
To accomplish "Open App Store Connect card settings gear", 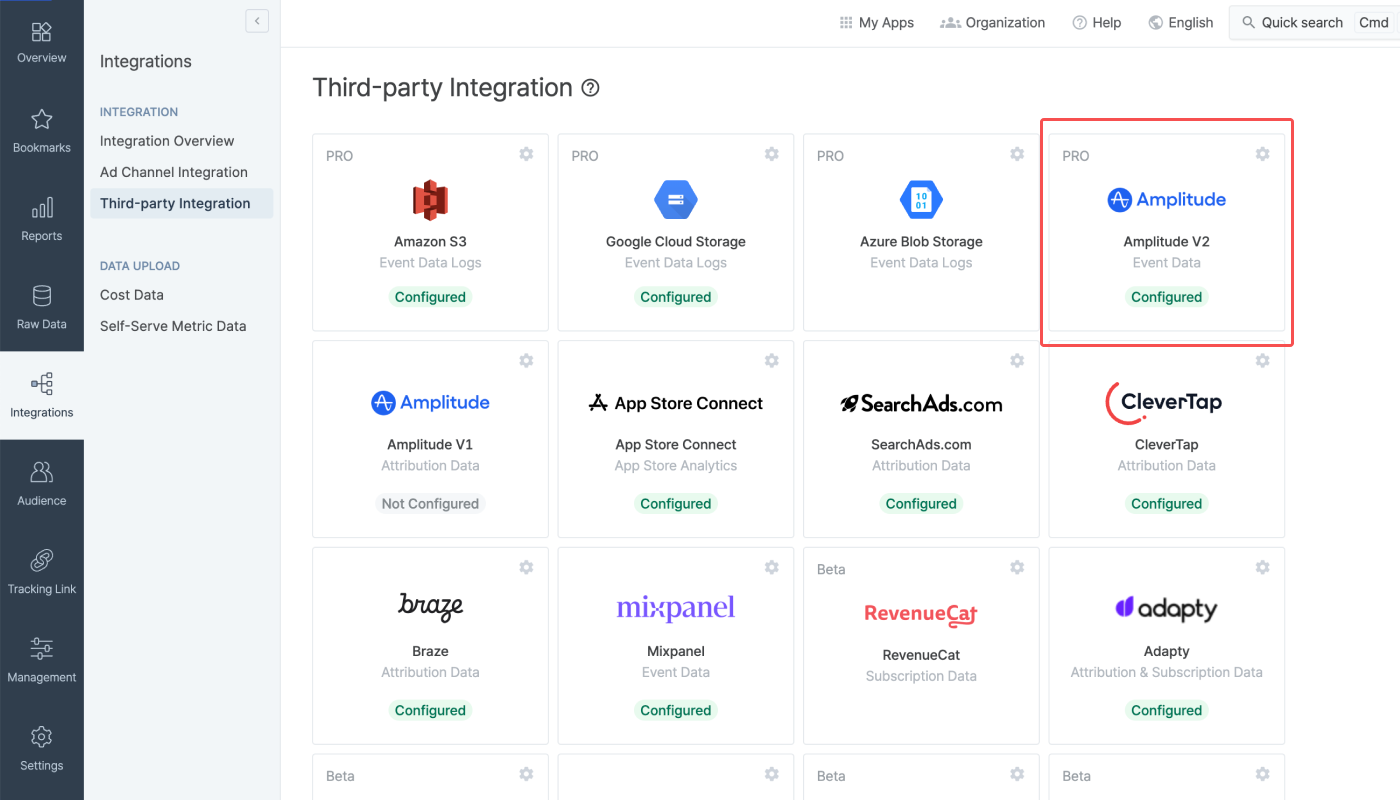I will pyautogui.click(x=772, y=361).
